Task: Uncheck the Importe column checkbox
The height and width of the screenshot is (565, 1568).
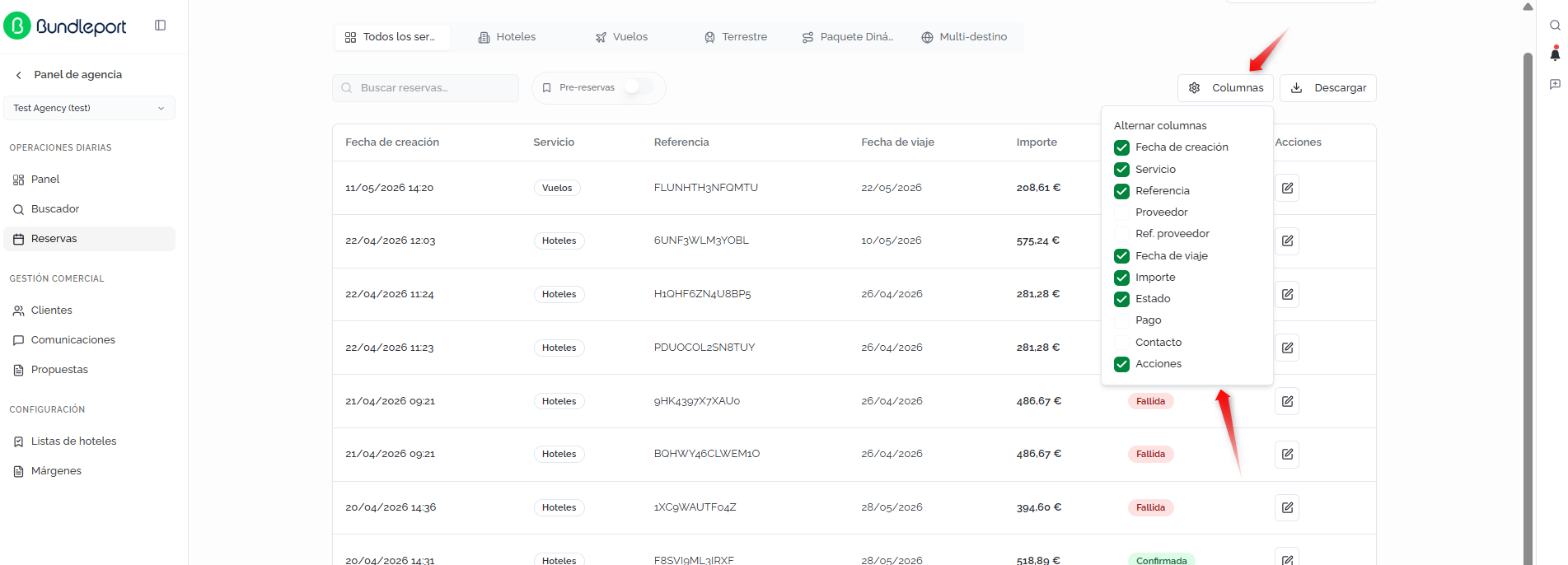Action: pos(1121,278)
